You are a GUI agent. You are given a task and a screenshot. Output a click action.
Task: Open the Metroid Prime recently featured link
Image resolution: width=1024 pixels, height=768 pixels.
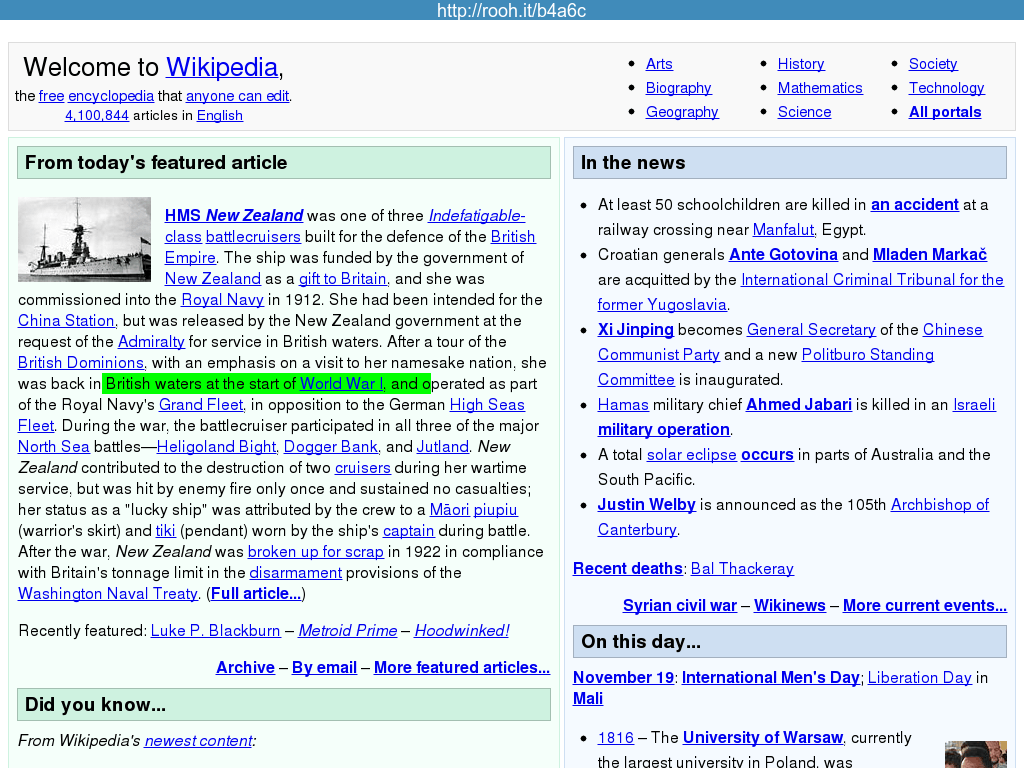(347, 631)
